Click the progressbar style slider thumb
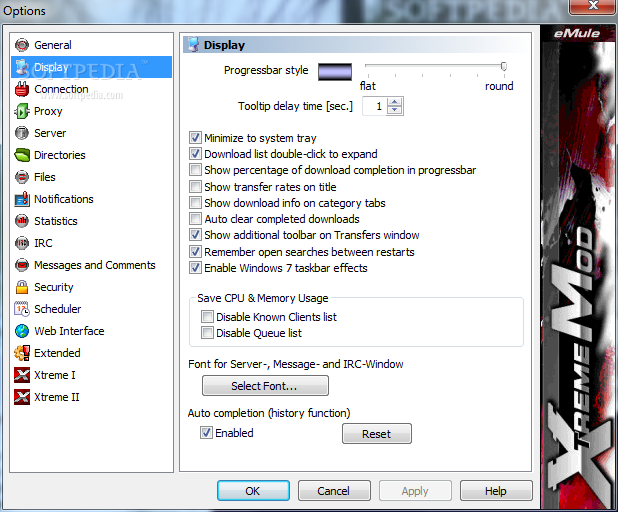This screenshot has height=512, width=618. pos(504,66)
